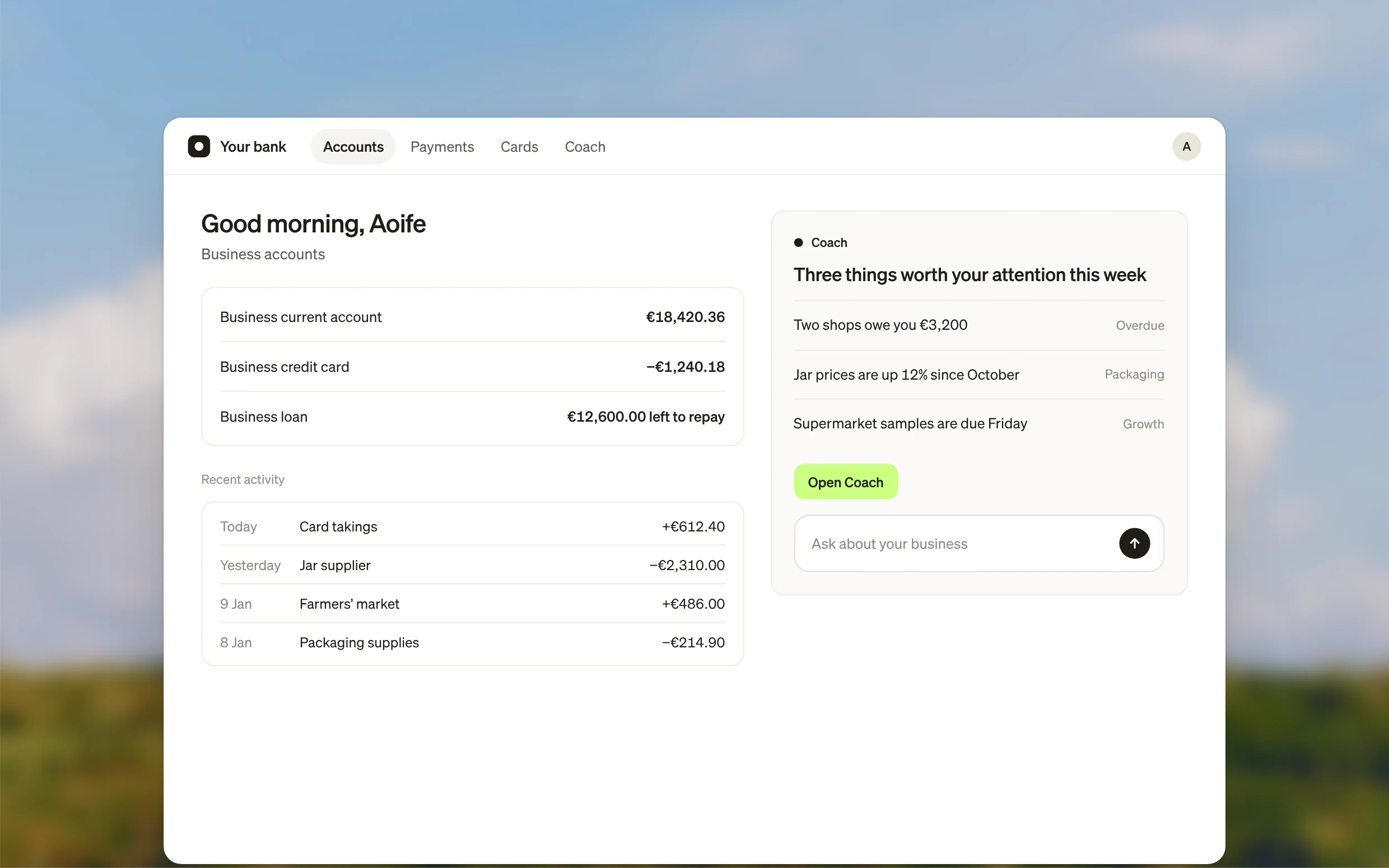Open the Business current account row
The image size is (1389, 868).
click(472, 317)
